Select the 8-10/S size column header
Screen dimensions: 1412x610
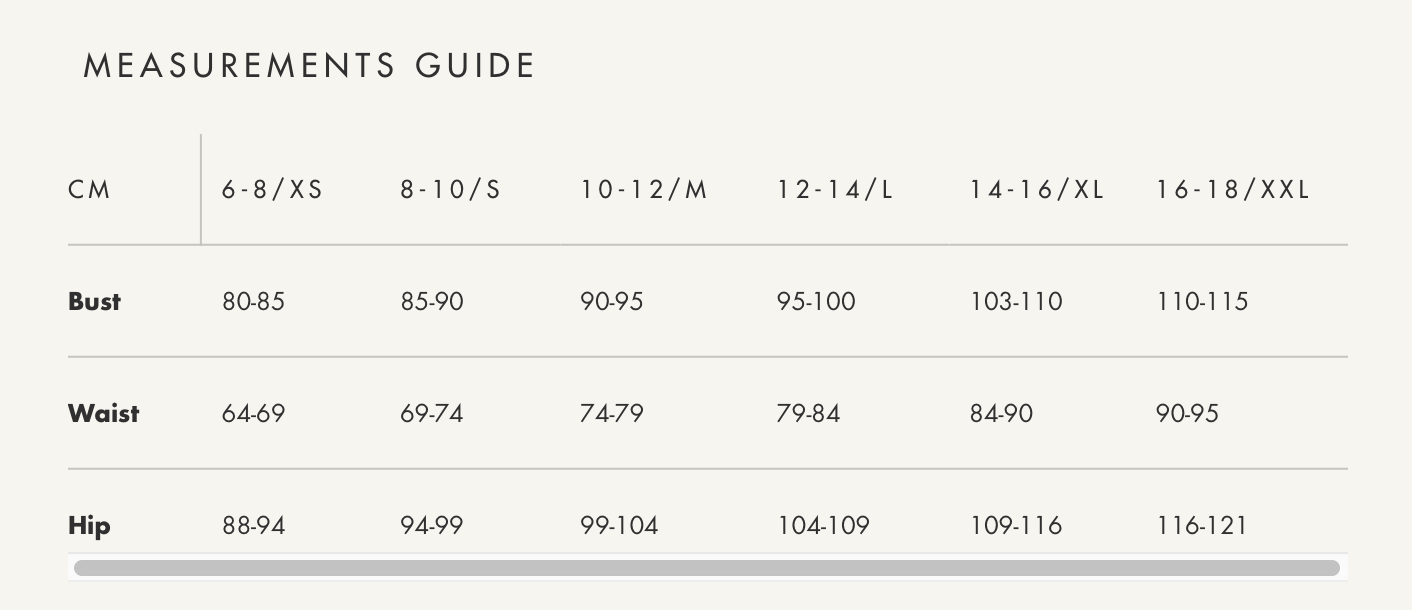[x=450, y=190]
